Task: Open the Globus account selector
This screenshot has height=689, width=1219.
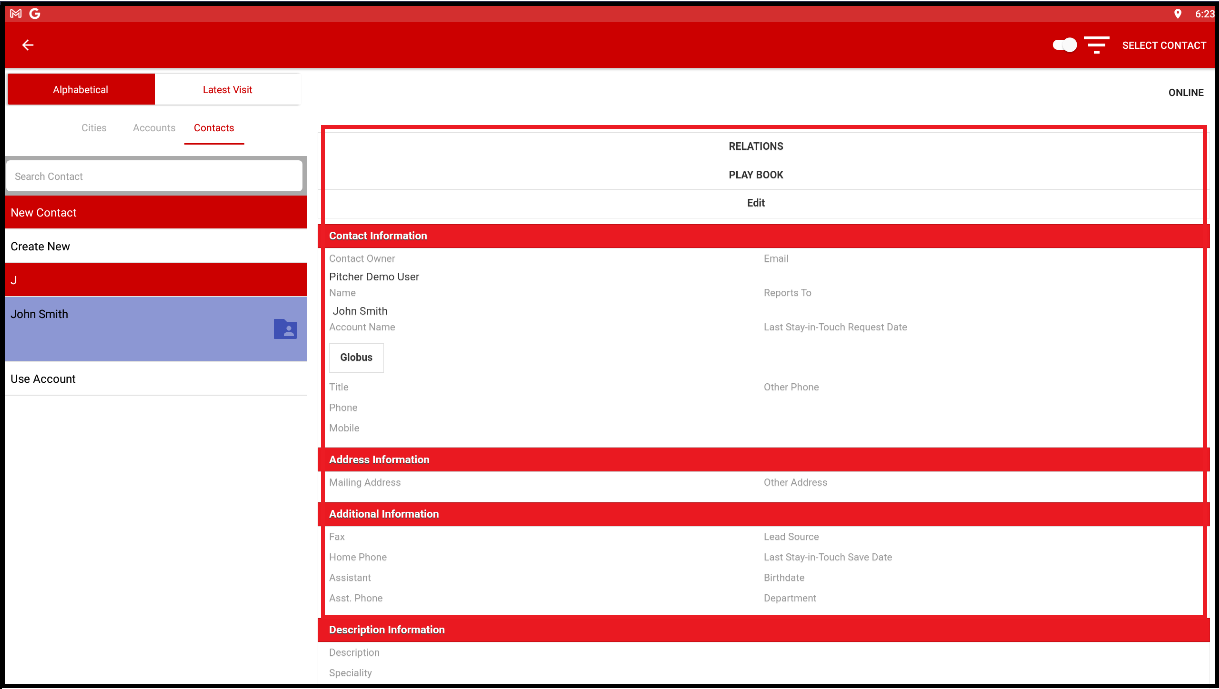Action: coord(355,357)
